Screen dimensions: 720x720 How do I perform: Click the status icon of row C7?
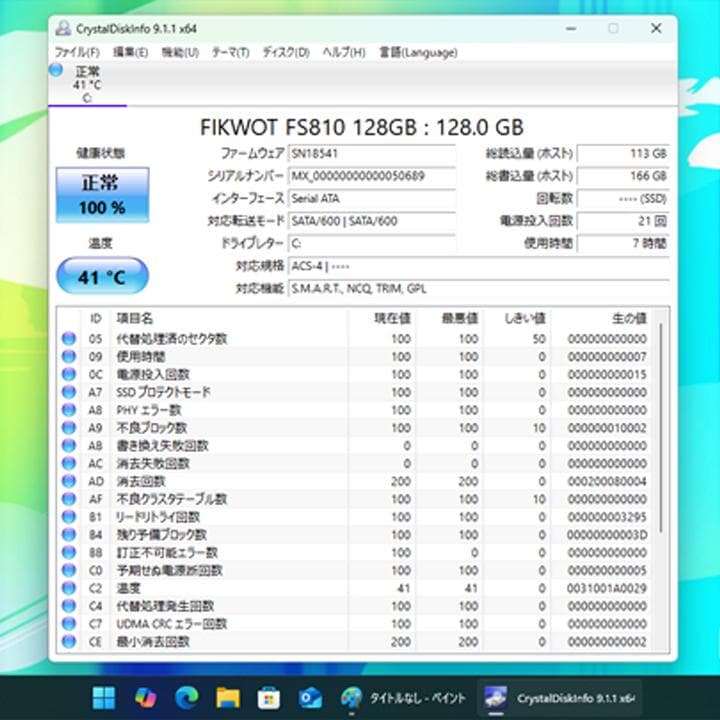point(69,624)
